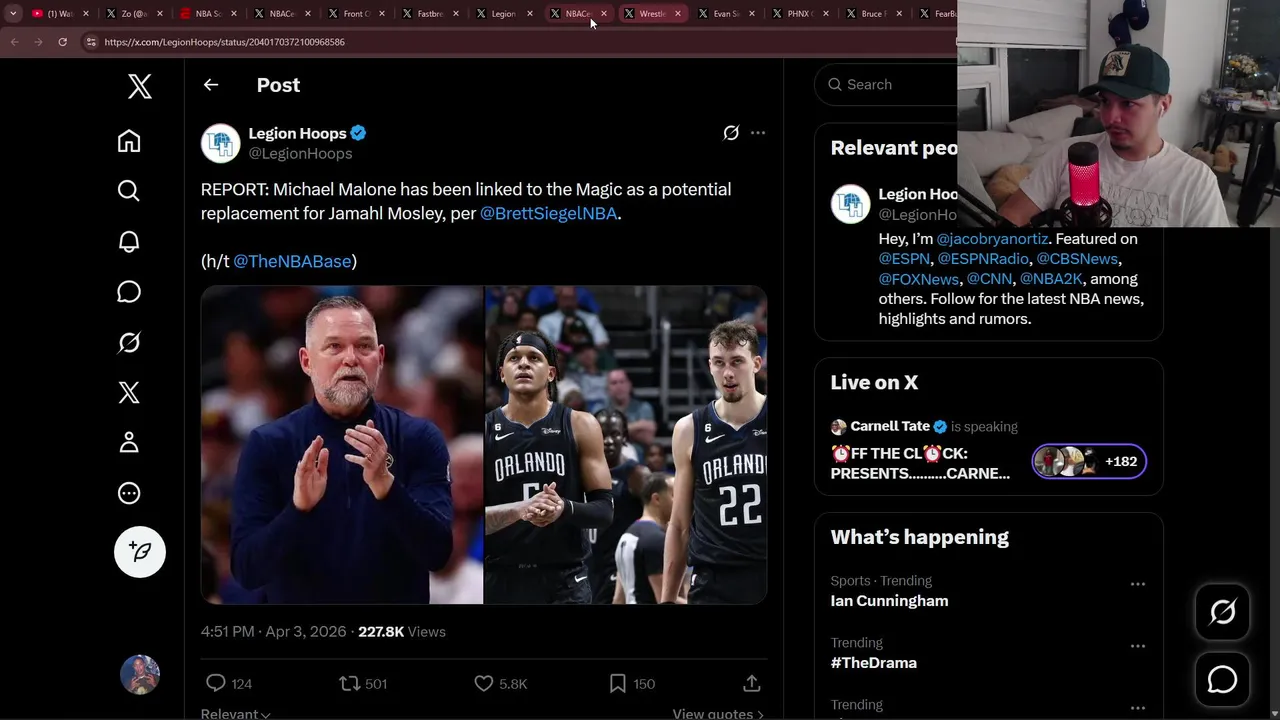Expand the Relevant replies sort dropdown
The height and width of the screenshot is (720, 1280).
click(x=236, y=714)
